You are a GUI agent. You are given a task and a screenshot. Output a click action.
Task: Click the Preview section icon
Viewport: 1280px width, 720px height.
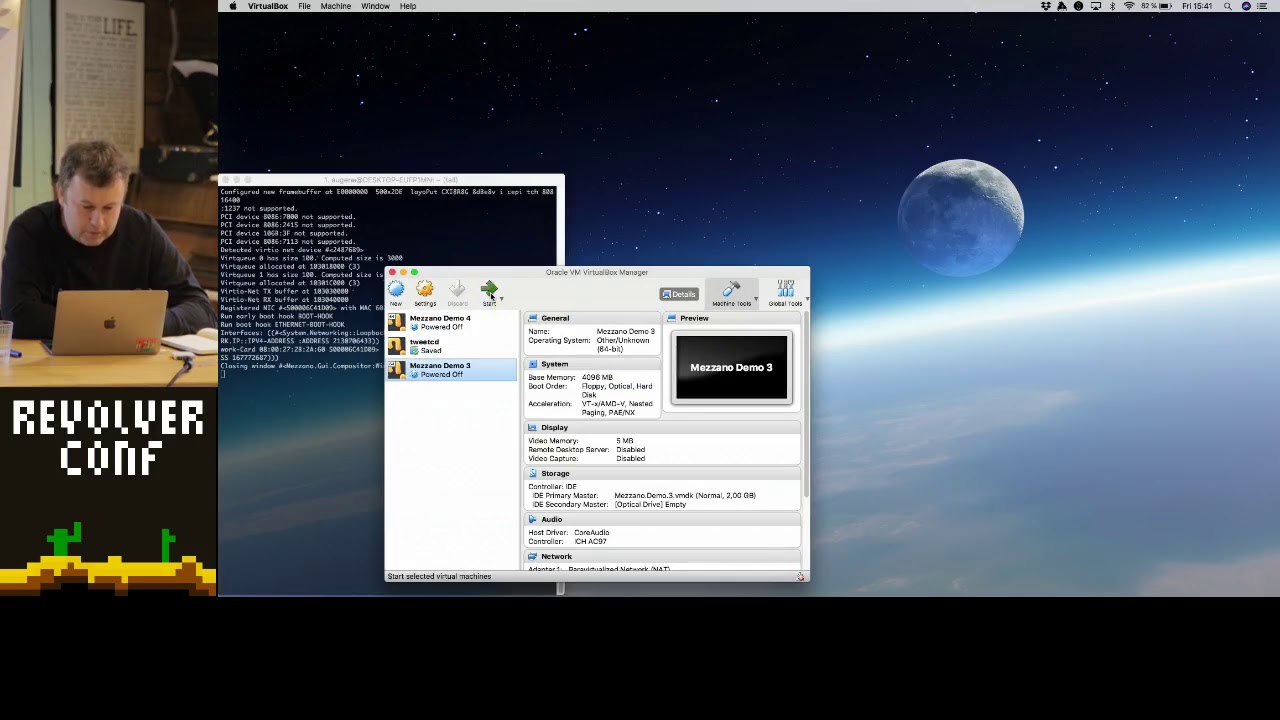672,318
